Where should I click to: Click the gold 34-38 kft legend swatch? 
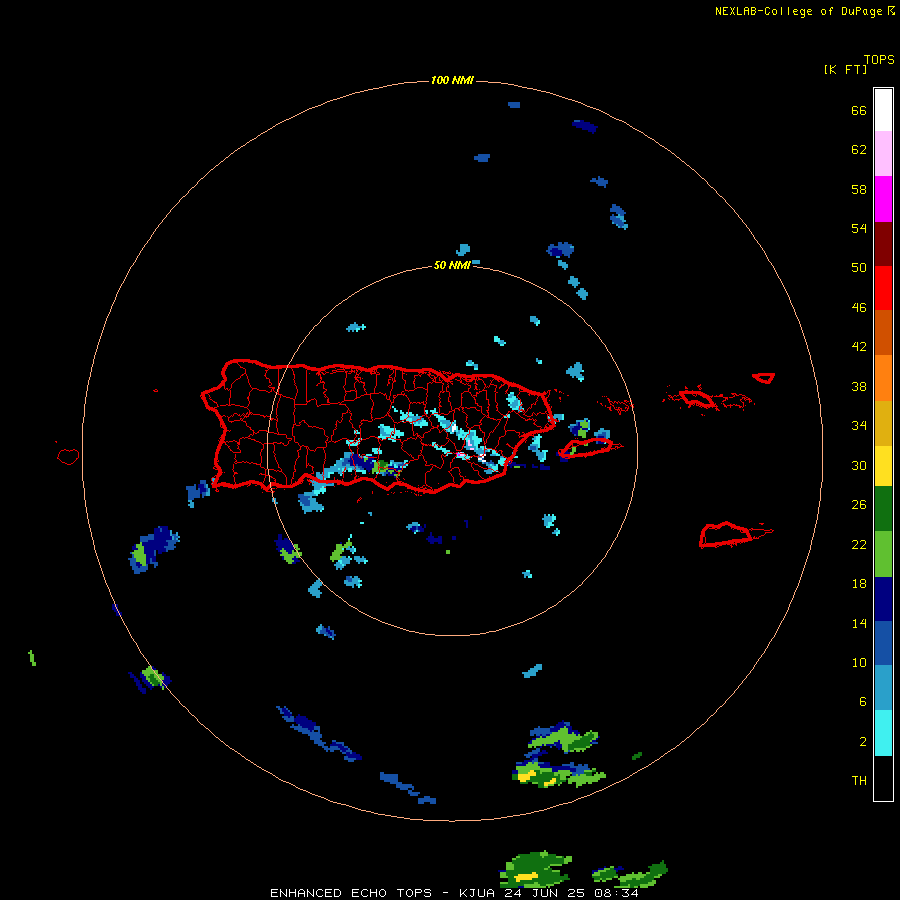tap(883, 423)
